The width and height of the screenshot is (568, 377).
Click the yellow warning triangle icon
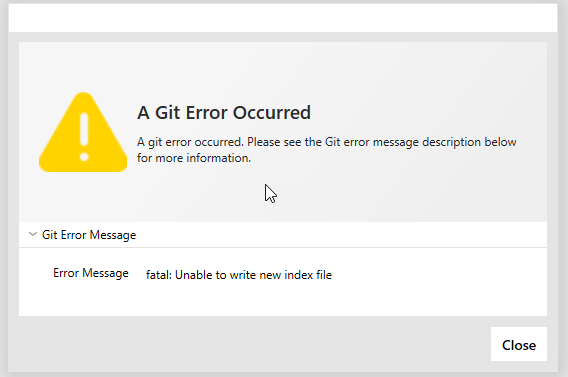pos(83,132)
